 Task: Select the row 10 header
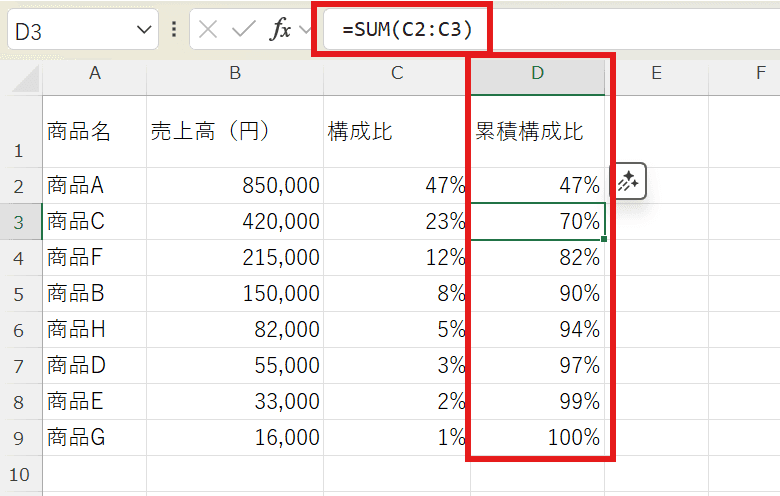point(20,473)
